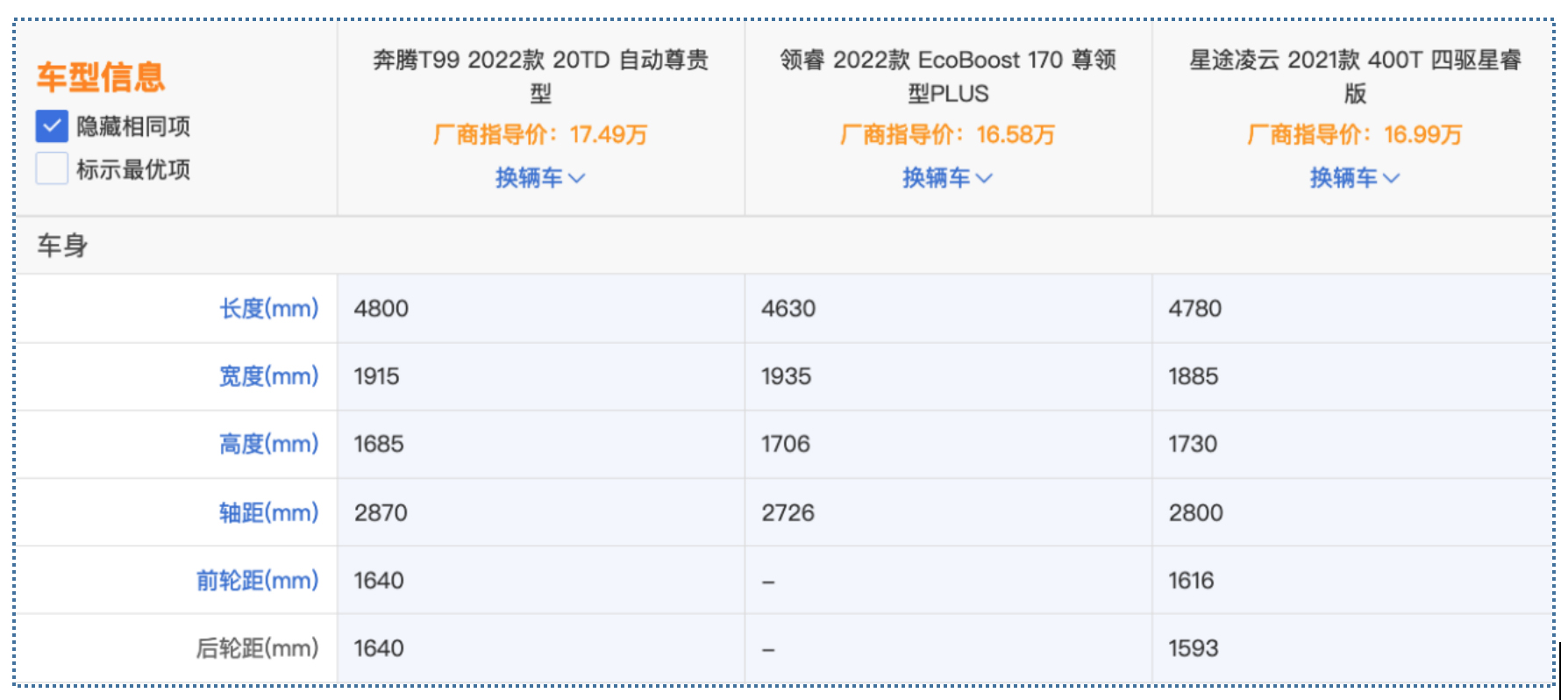The image size is (1568, 700).
Task: Enable the 标示最优项 checkbox
Action: tap(52, 168)
